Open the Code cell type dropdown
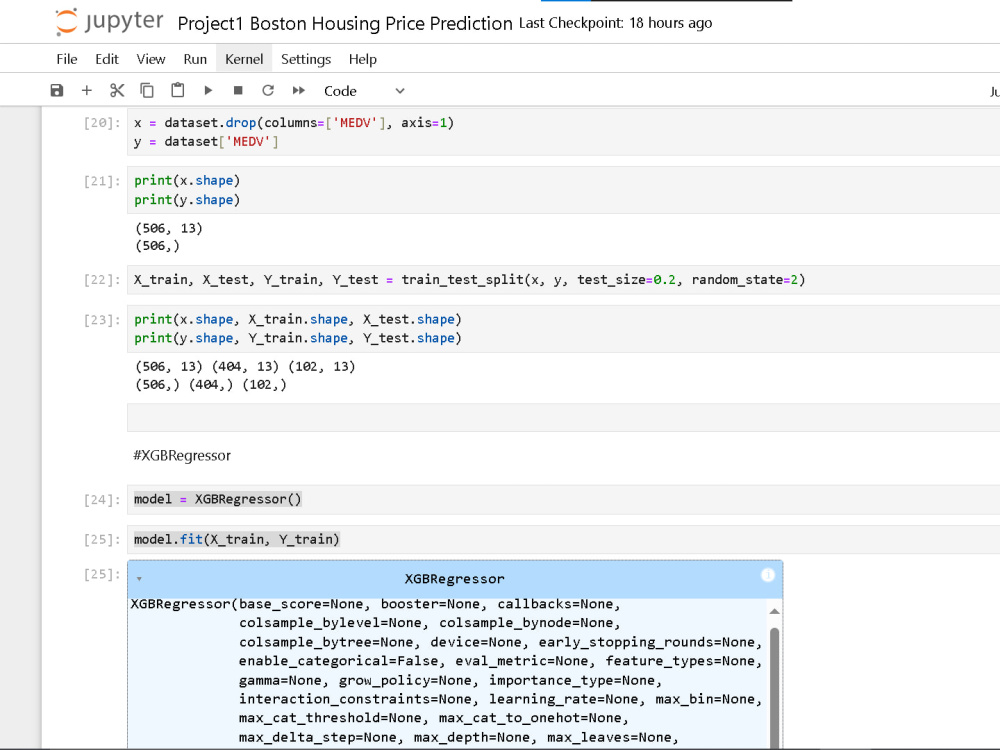This screenshot has height=750, width=1000. point(364,91)
